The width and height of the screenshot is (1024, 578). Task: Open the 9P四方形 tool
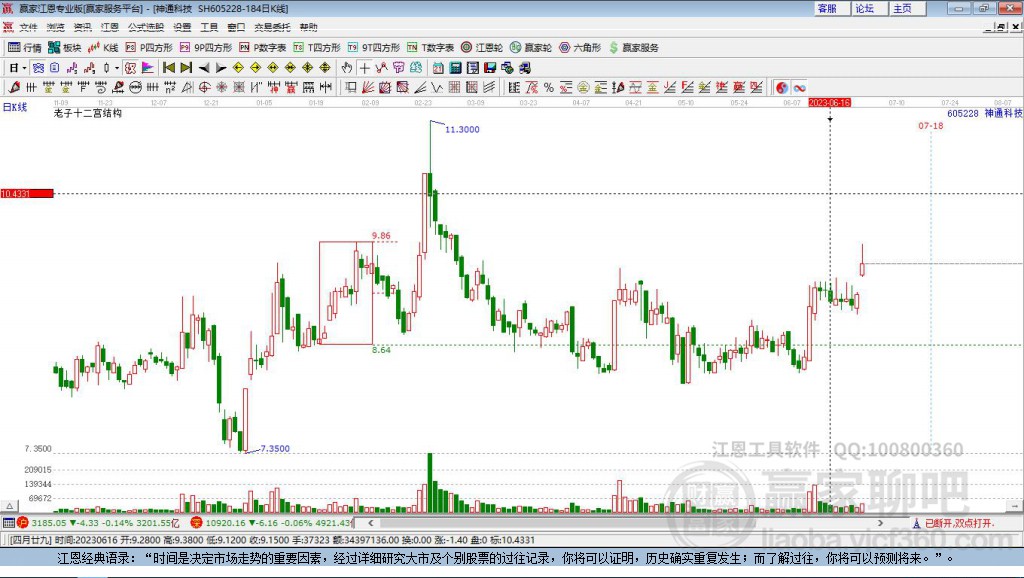pos(206,48)
